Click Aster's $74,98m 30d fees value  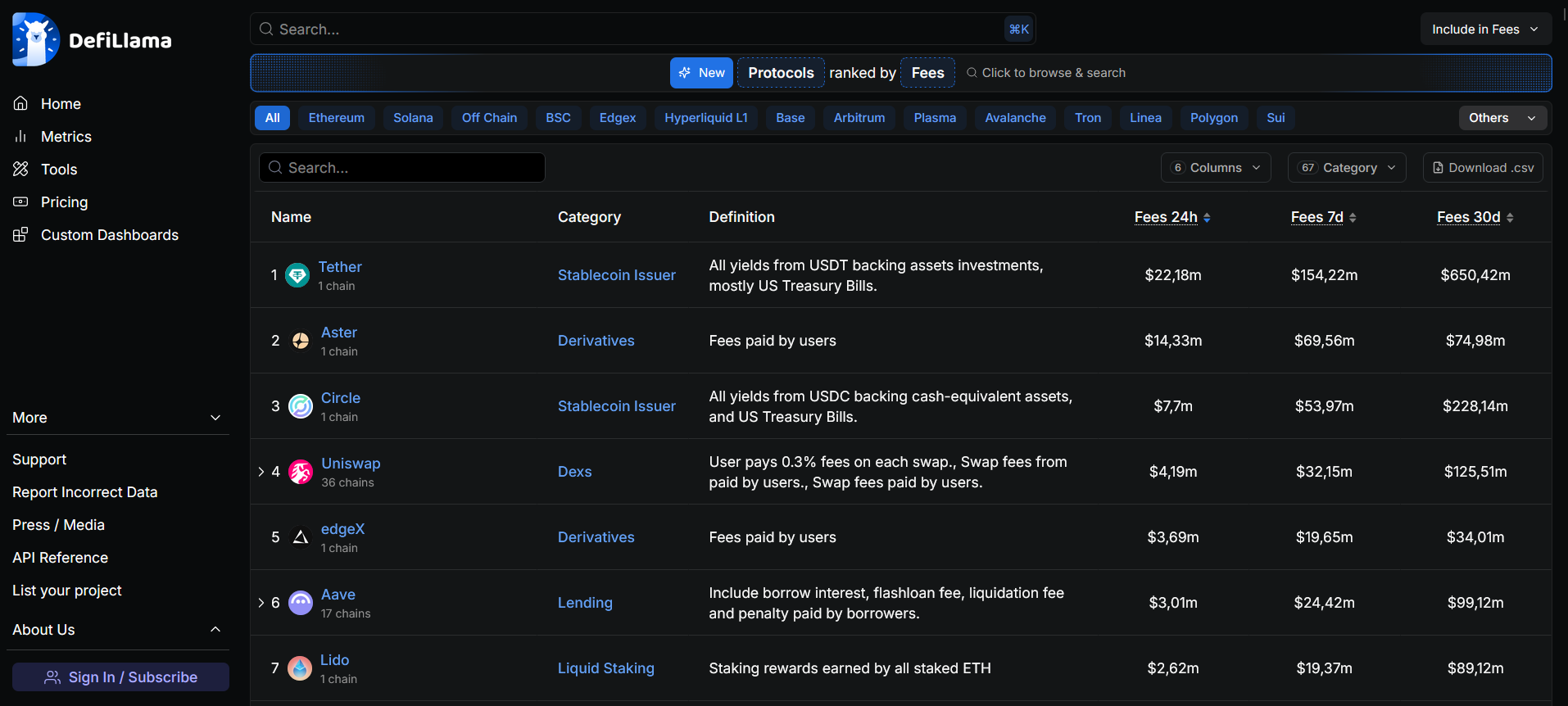[1475, 341]
